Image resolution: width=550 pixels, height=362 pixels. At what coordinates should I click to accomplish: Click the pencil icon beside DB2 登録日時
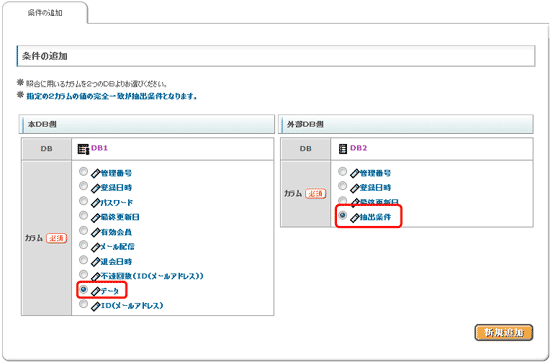point(355,188)
